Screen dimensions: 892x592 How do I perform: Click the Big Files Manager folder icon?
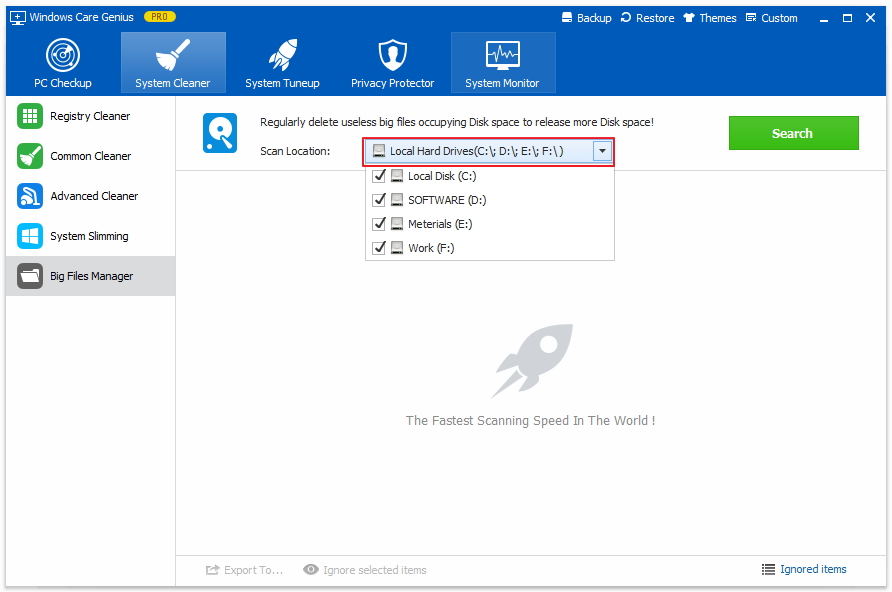[x=30, y=276]
